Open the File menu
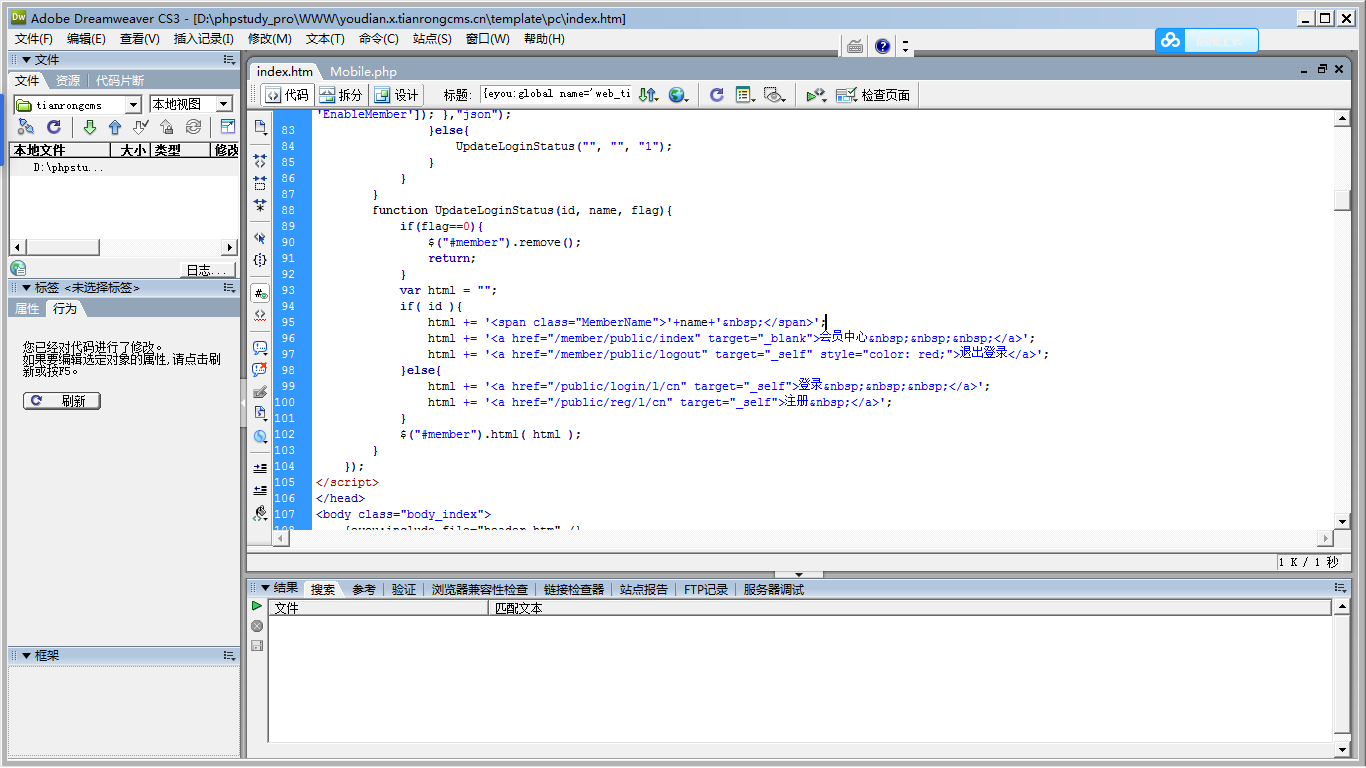 (34, 39)
